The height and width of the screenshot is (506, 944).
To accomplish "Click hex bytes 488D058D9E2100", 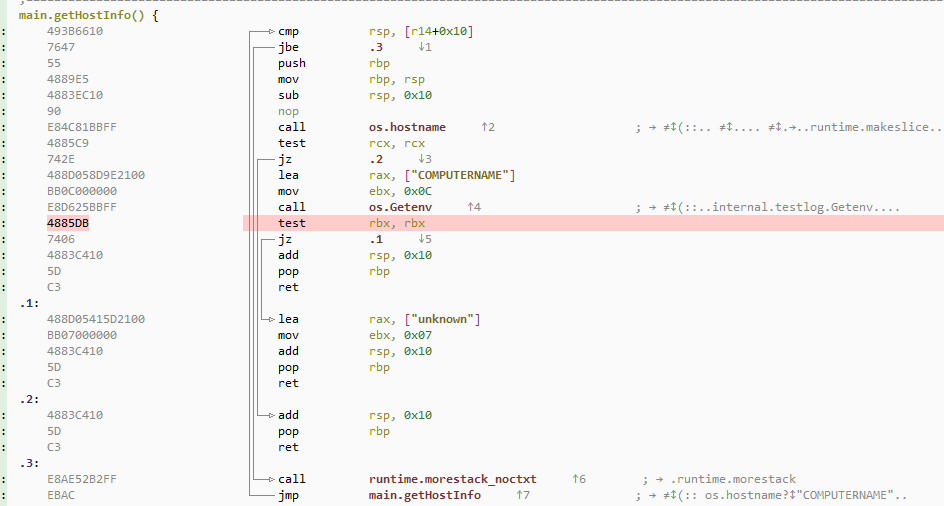I will 96,175.
